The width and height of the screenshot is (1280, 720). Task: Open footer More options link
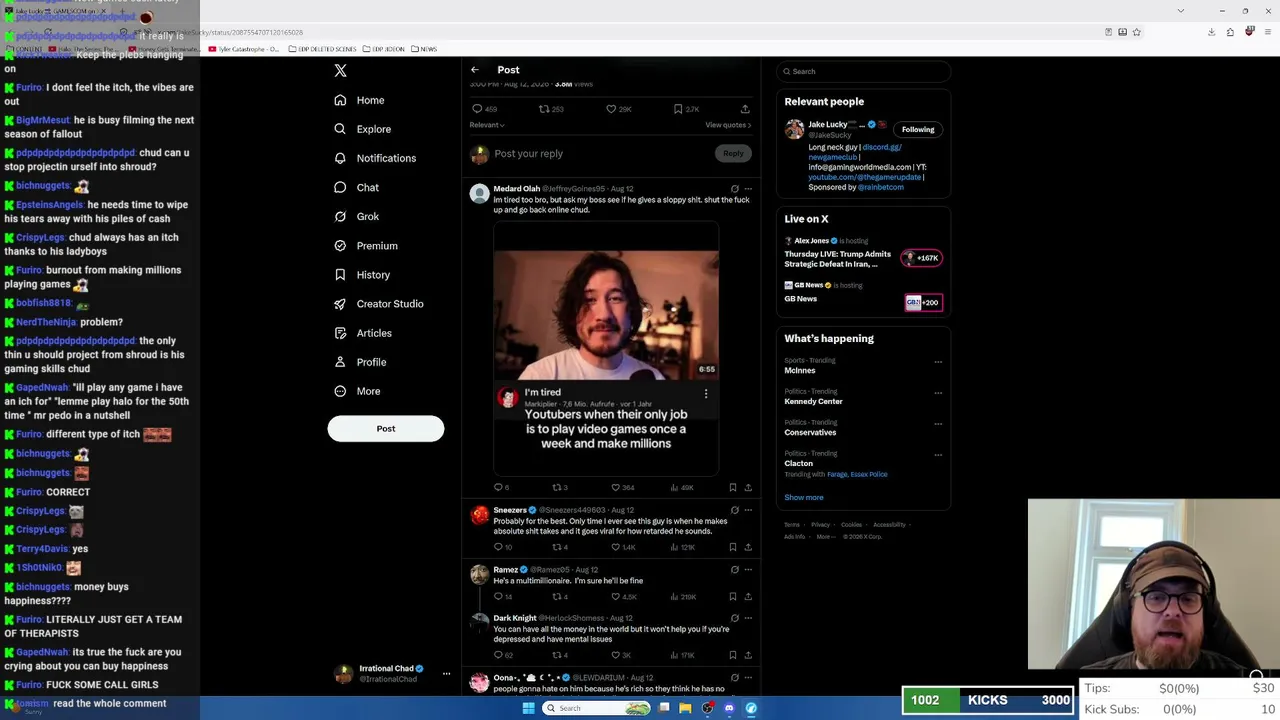click(825, 537)
